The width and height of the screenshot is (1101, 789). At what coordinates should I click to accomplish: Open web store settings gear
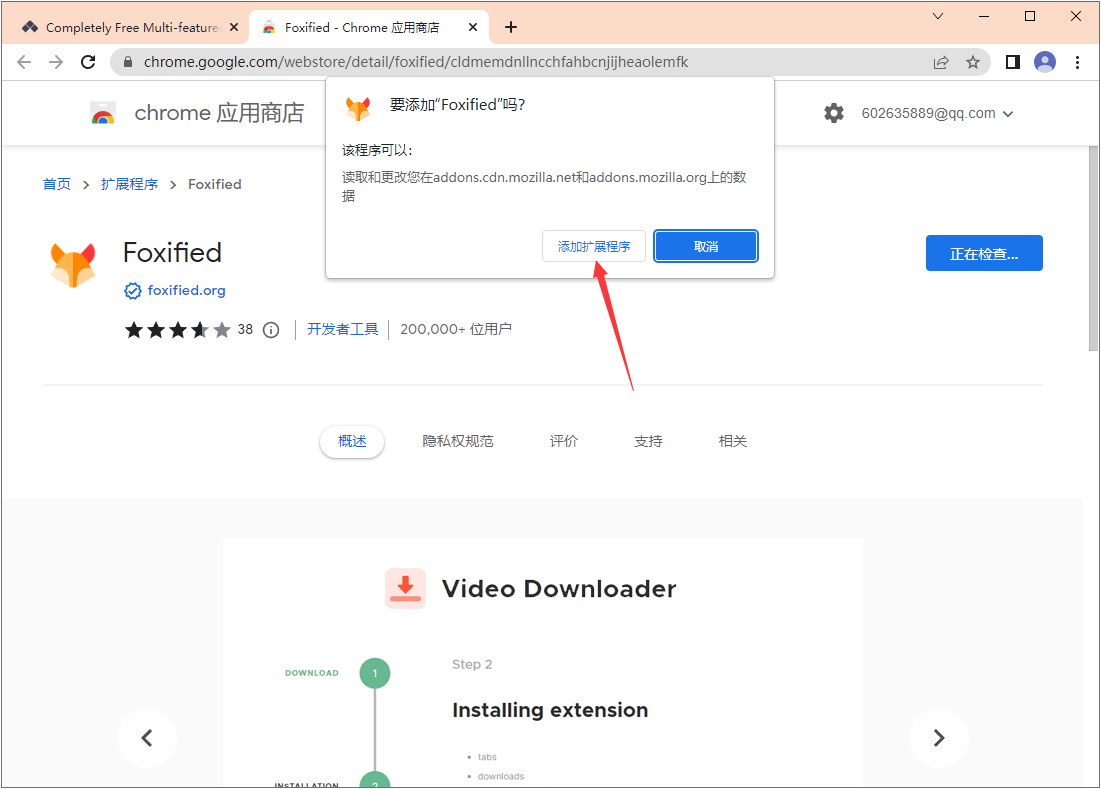pyautogui.click(x=833, y=113)
